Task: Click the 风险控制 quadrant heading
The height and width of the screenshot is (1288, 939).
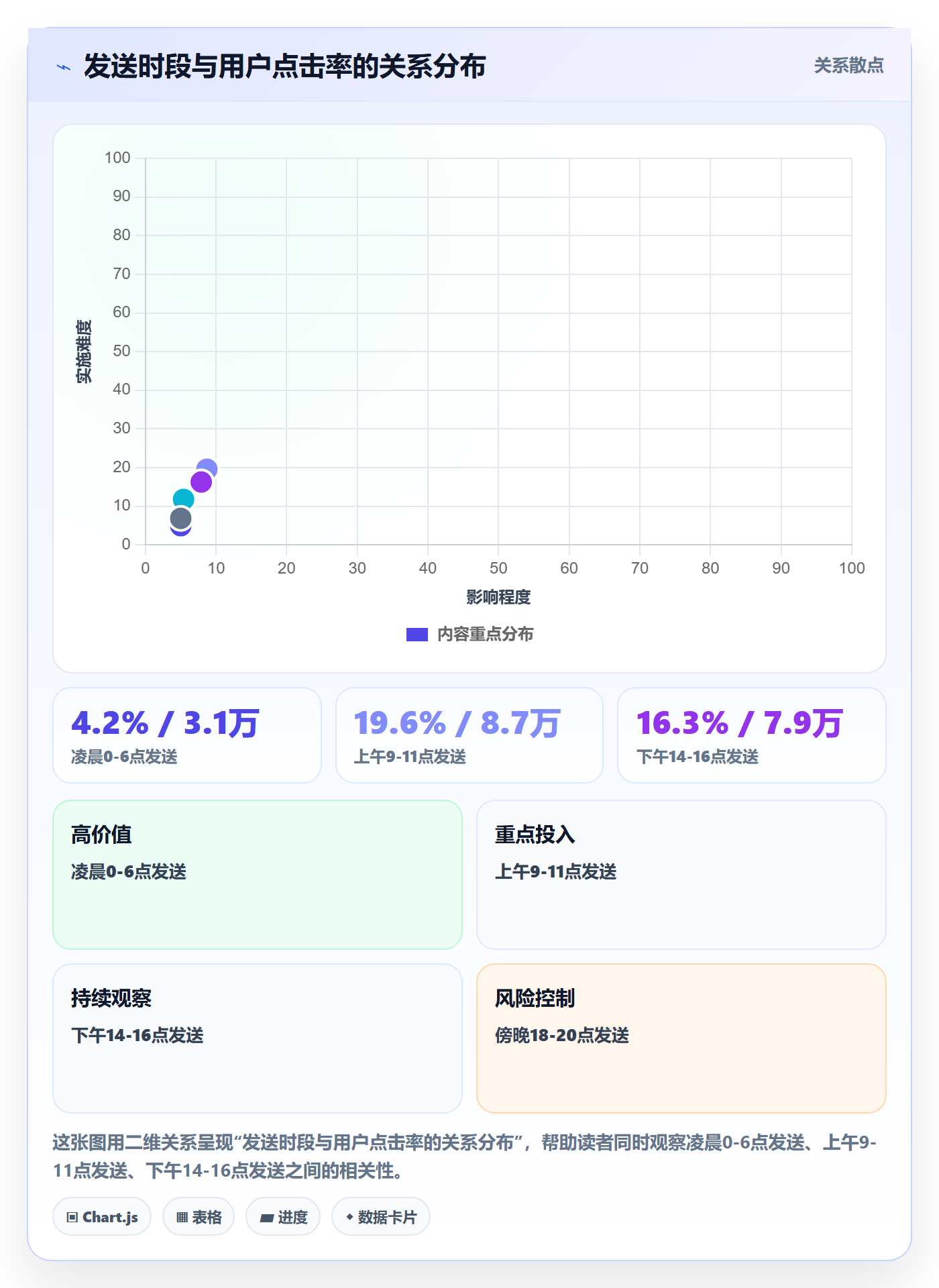Action: [x=535, y=998]
